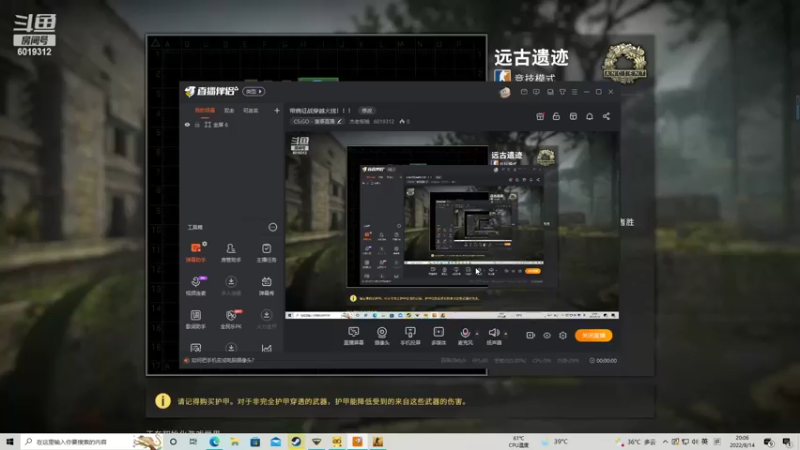The image size is (800, 450).
Task: Collapse the 工具箱 toolbox panel
Action: point(273,227)
